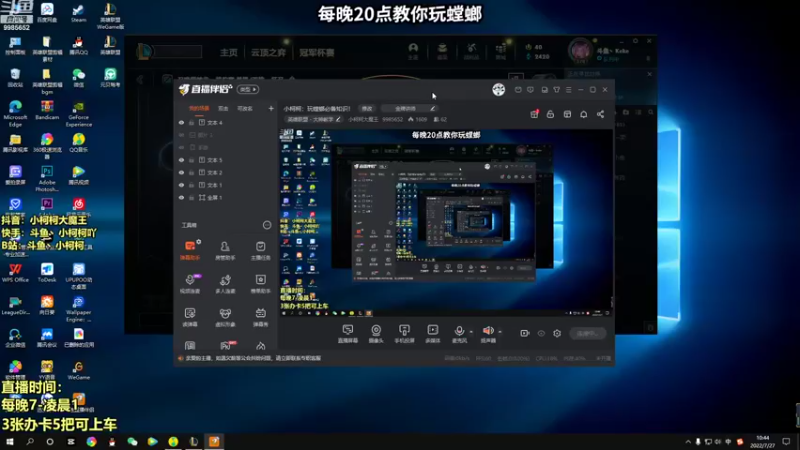Open Microsoft Edge desktop shortcut
Screen dimensions: 800x450
pyautogui.click(x=15, y=113)
